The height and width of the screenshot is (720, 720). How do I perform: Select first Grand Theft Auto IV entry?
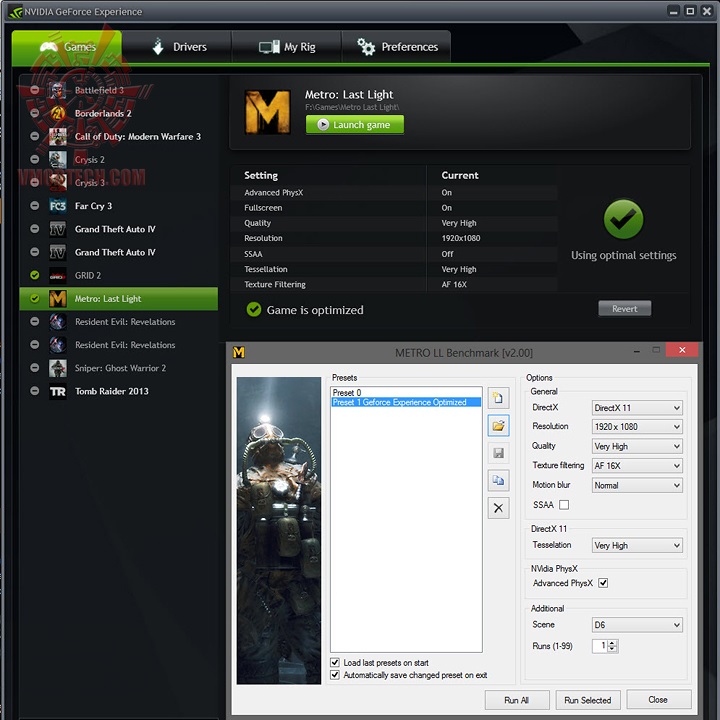click(118, 229)
